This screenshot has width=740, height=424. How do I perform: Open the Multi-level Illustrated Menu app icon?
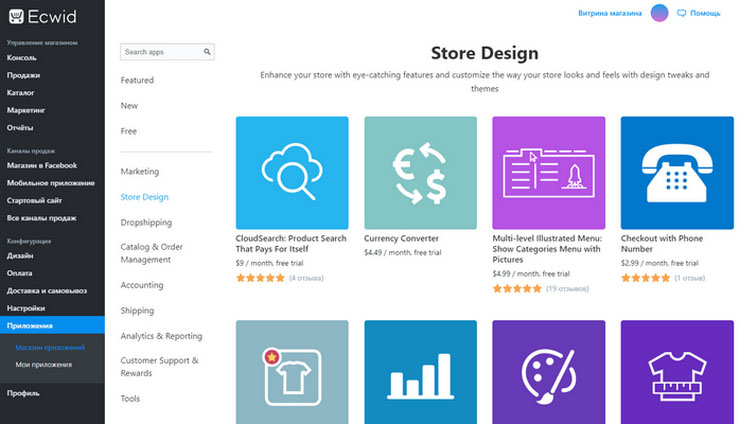click(x=548, y=173)
